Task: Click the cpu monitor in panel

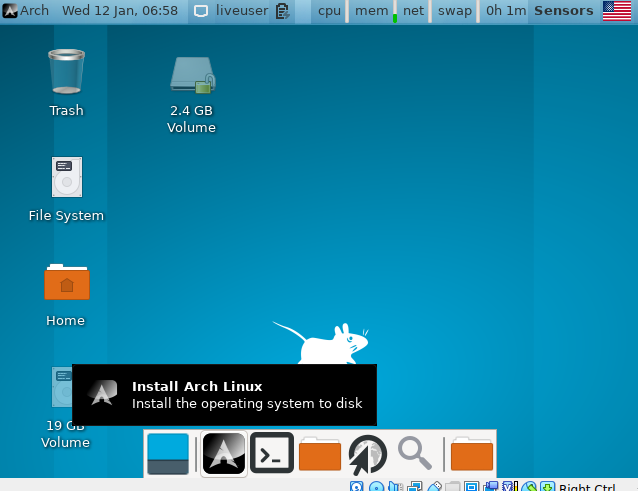Action: click(x=329, y=11)
